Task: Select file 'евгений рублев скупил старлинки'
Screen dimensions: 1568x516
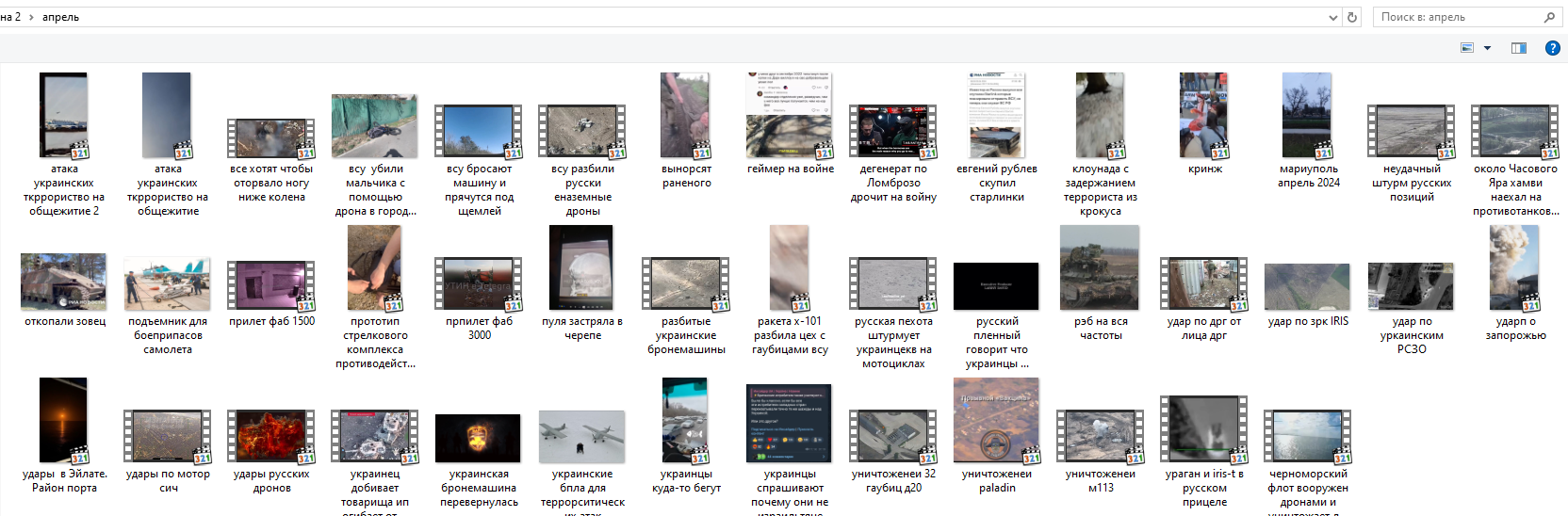Action: [997, 137]
